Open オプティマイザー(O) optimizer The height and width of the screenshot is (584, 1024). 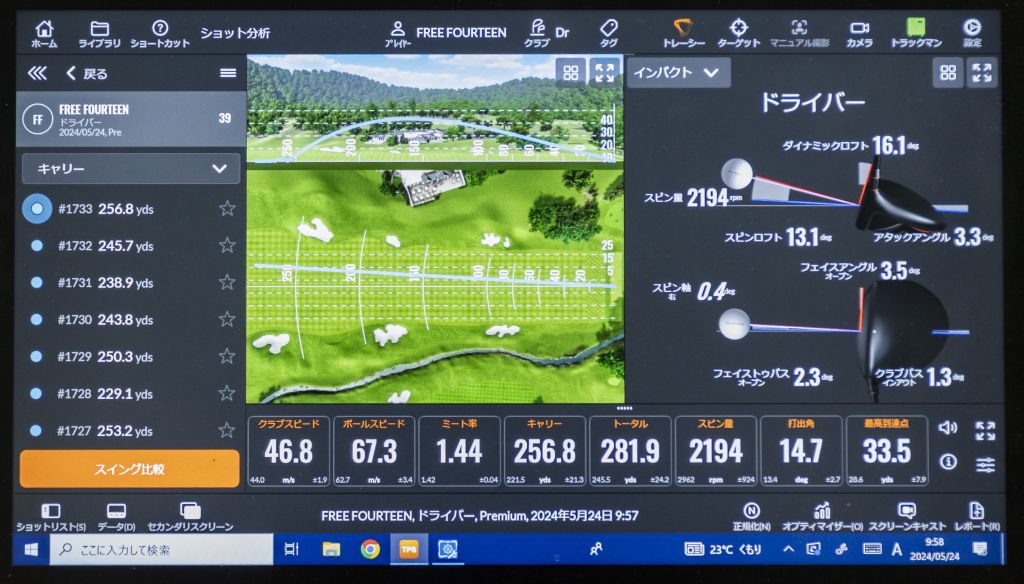[822, 517]
